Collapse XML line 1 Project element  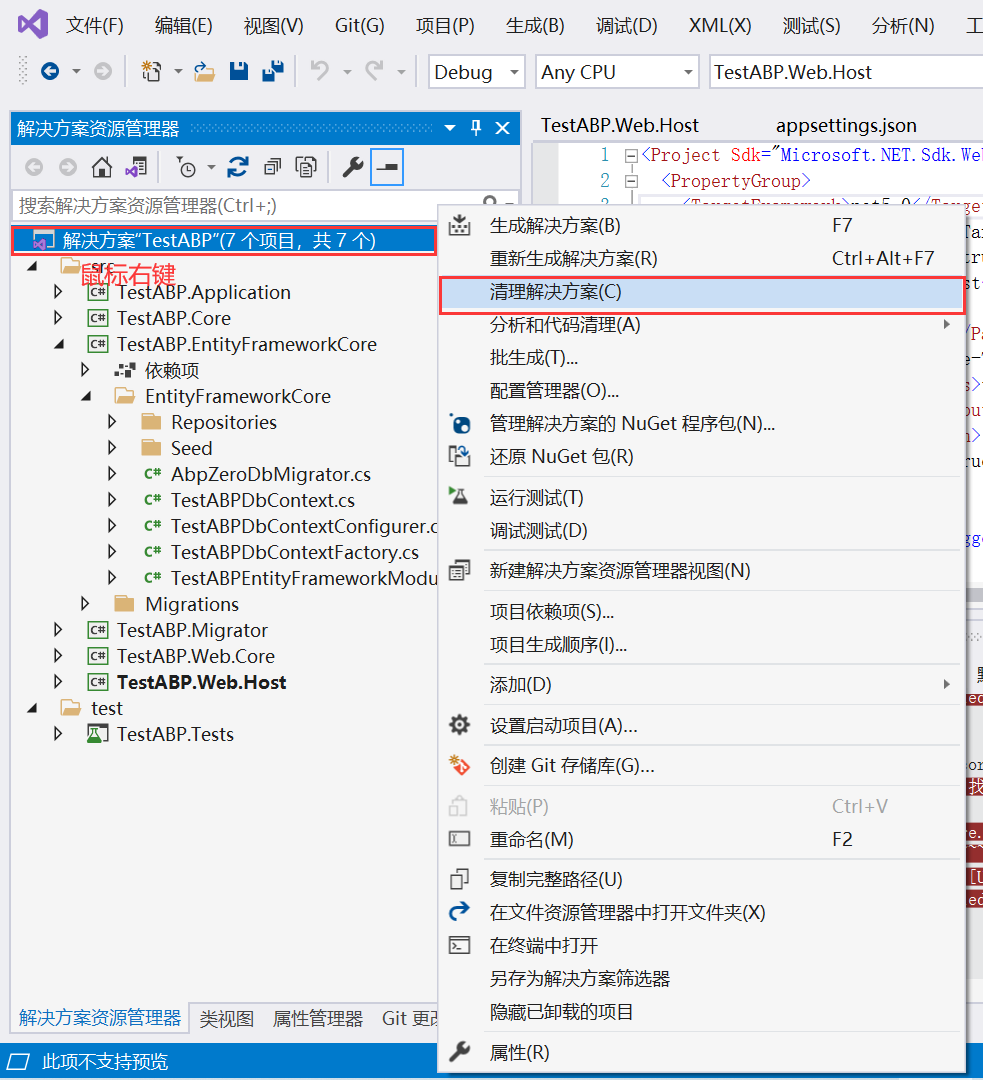630,156
